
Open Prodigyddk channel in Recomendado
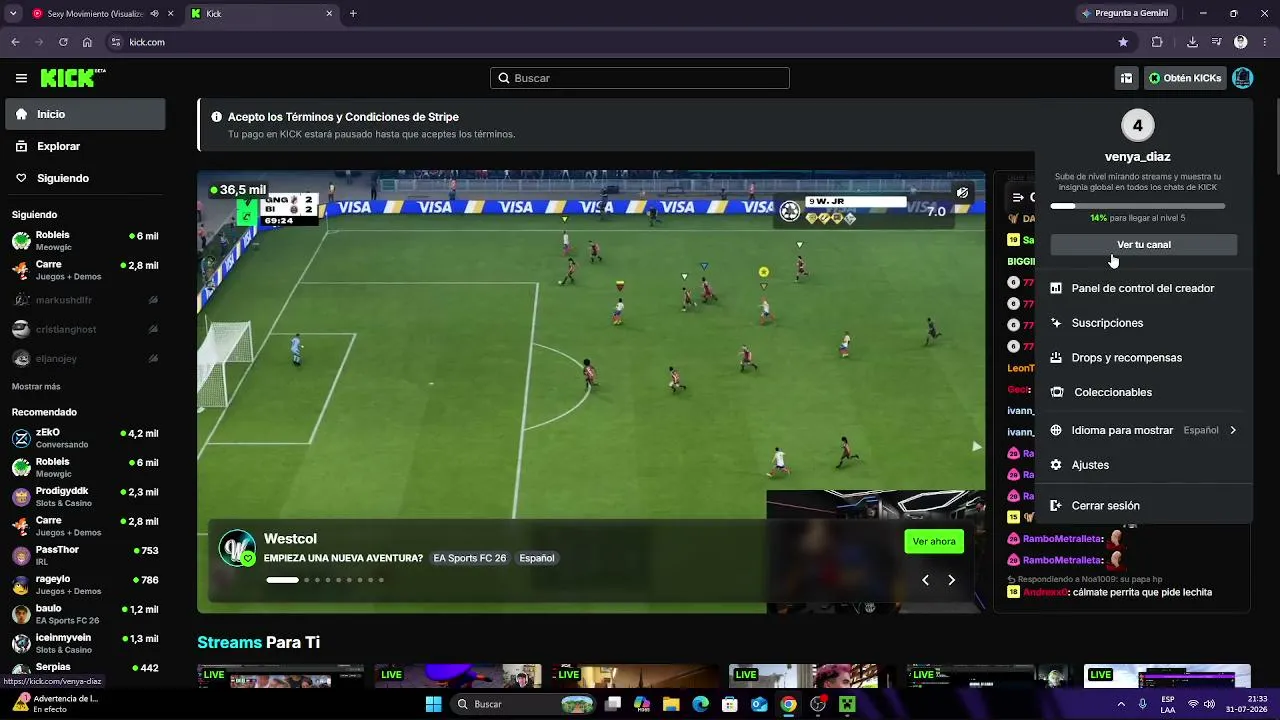point(85,496)
